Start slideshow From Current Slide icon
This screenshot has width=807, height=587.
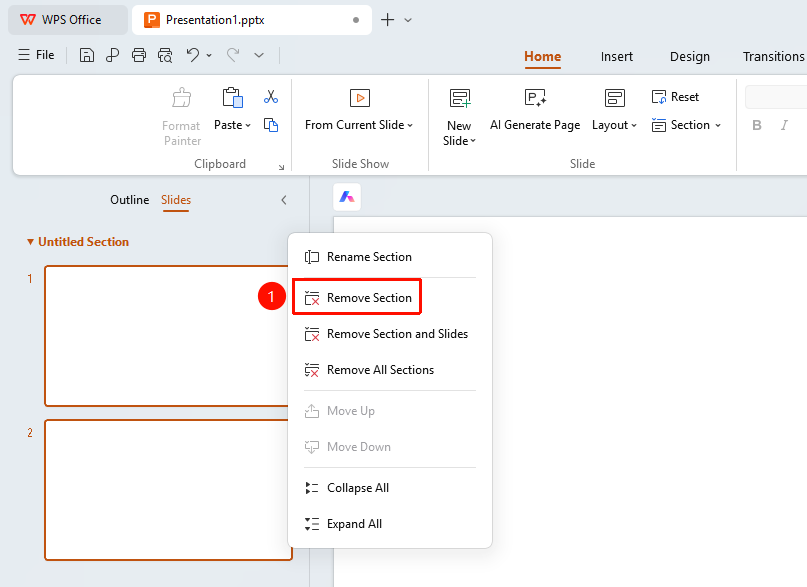coord(360,97)
